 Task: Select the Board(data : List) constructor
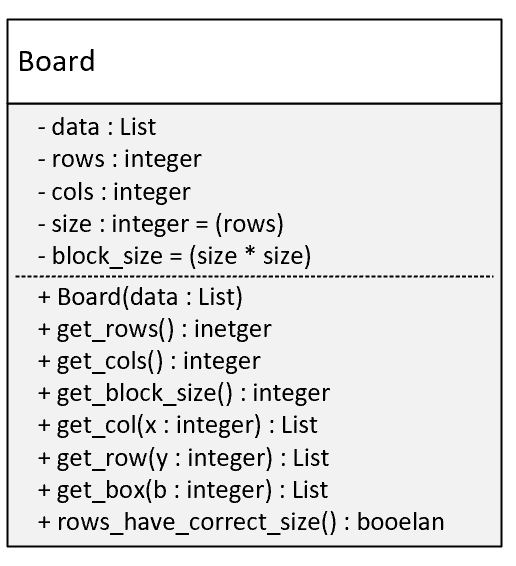140,297
